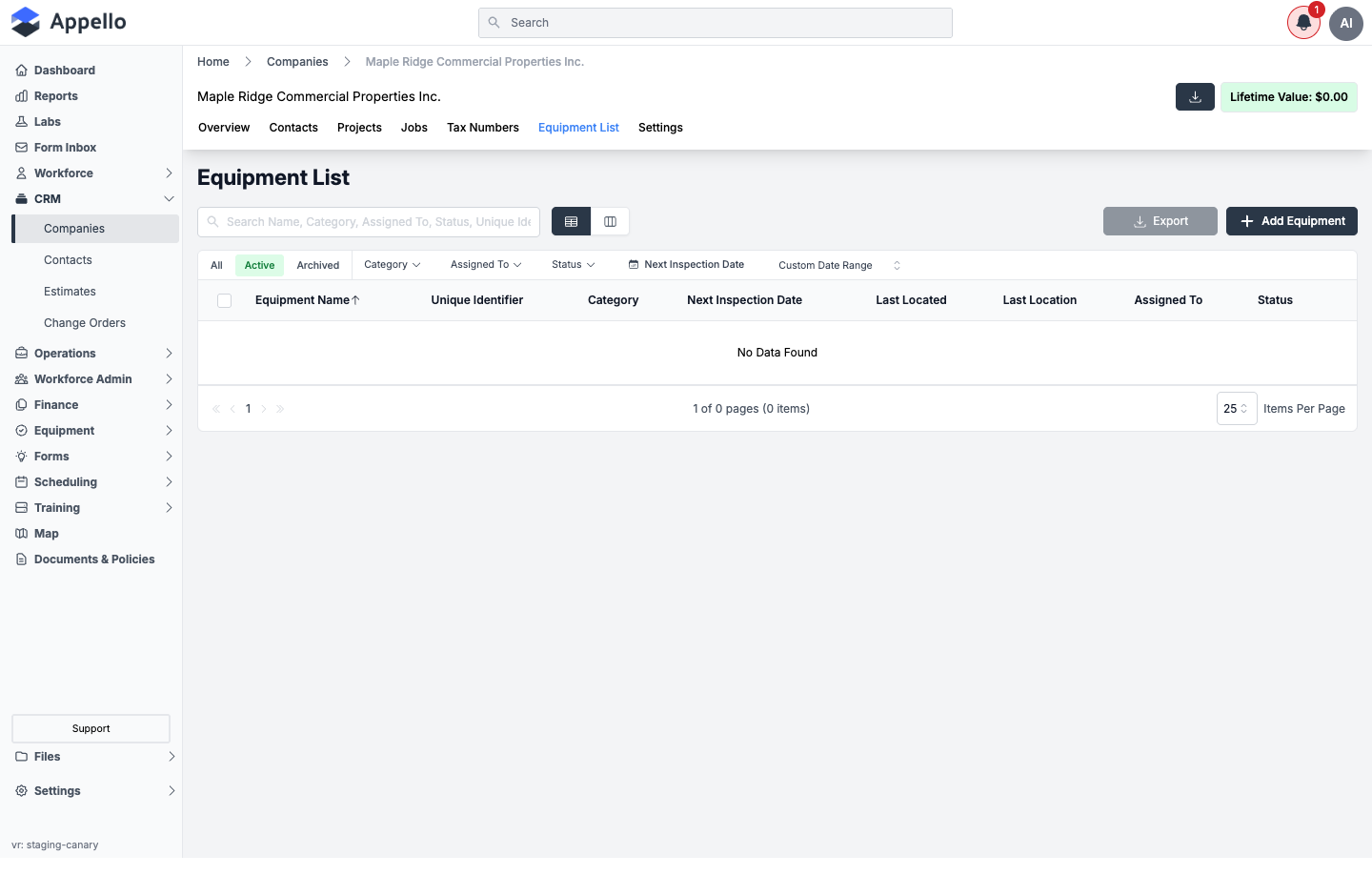Open the Tax Numbers tab
This screenshot has height=875, width=1372.
point(483,128)
